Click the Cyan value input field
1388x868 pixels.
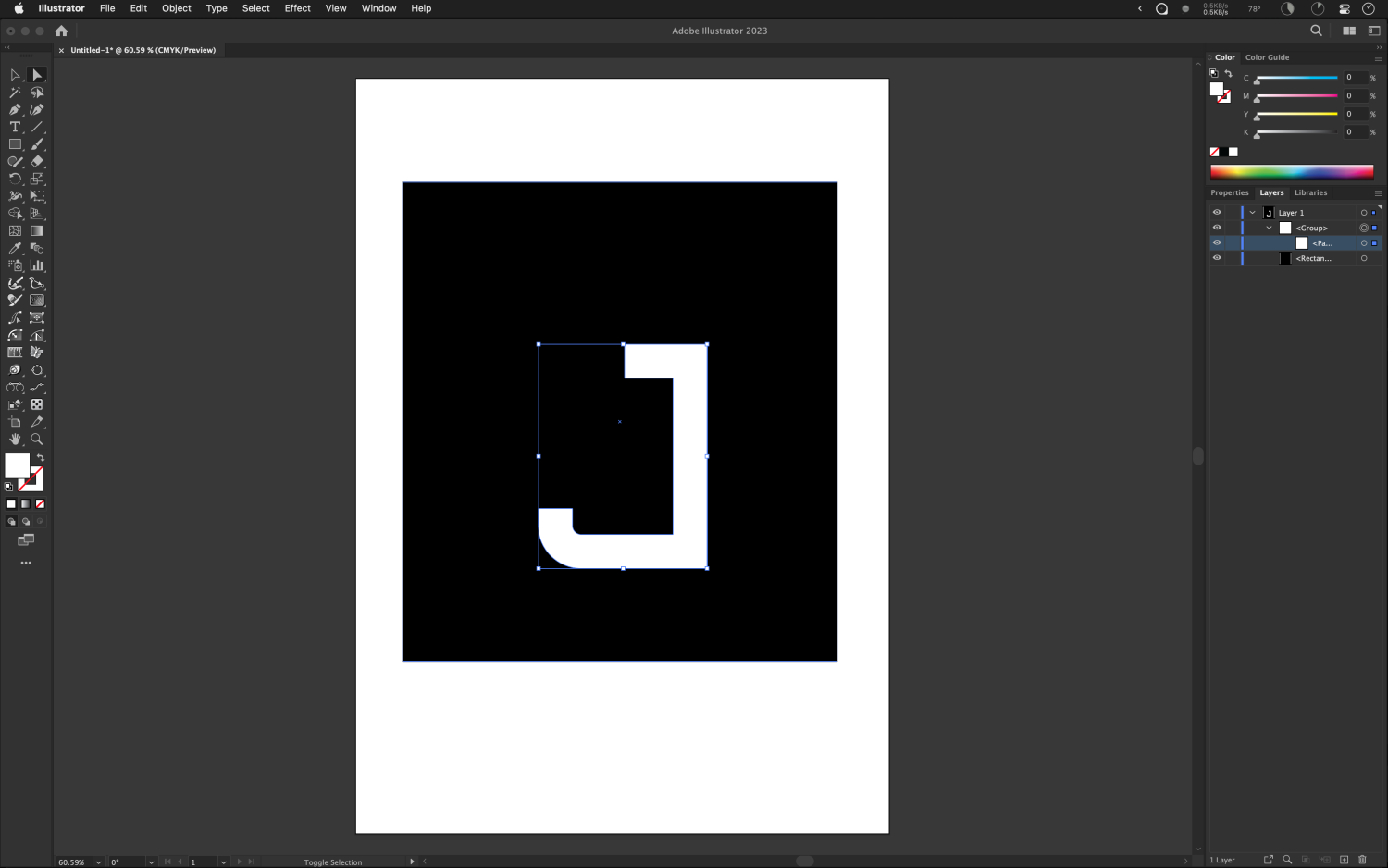pos(1354,78)
